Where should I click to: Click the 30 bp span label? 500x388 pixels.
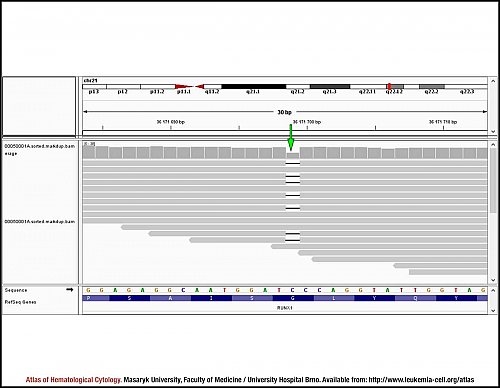[x=285, y=112]
